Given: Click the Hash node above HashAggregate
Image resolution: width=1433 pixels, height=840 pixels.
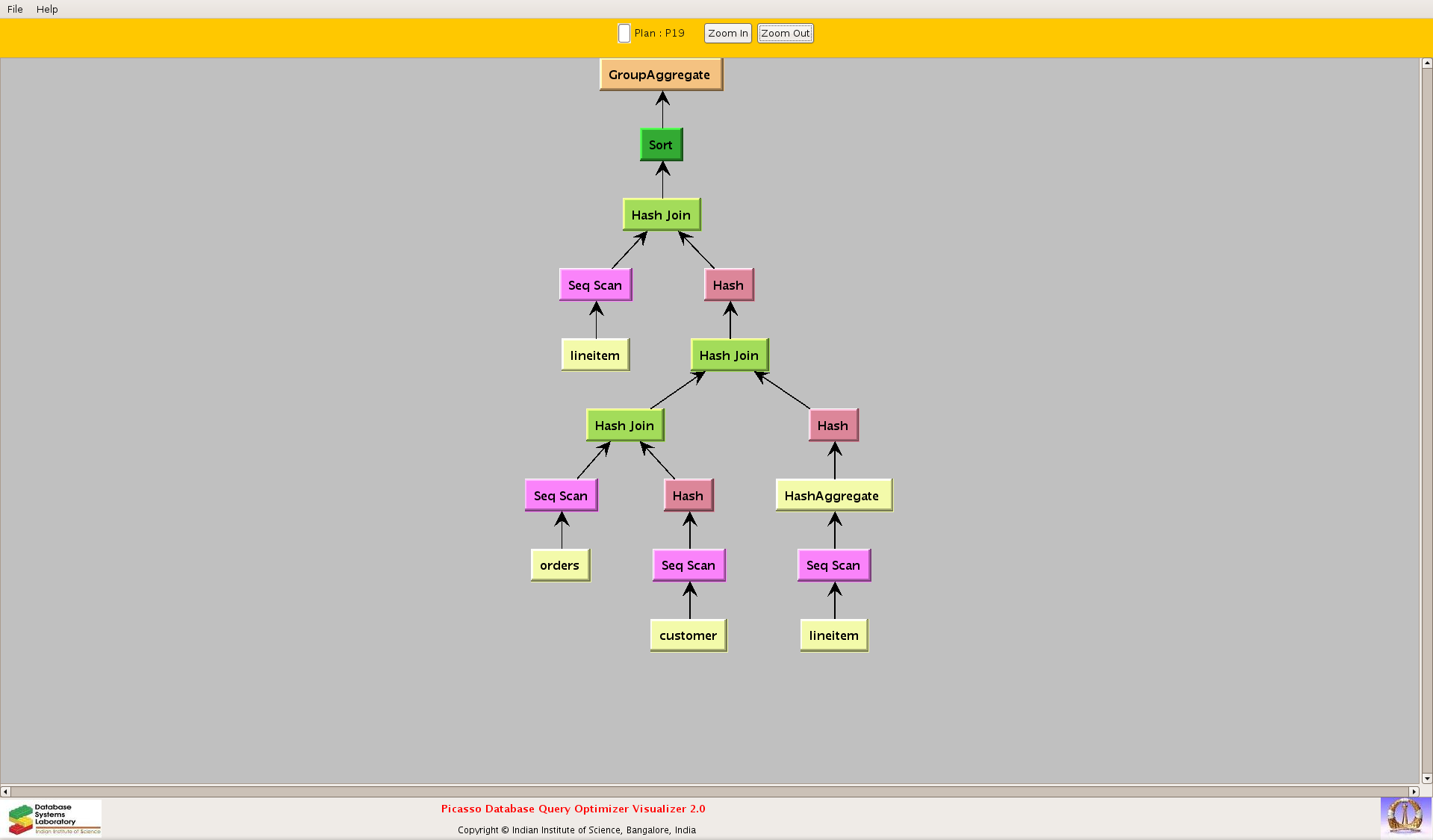Looking at the screenshot, I should [833, 426].
